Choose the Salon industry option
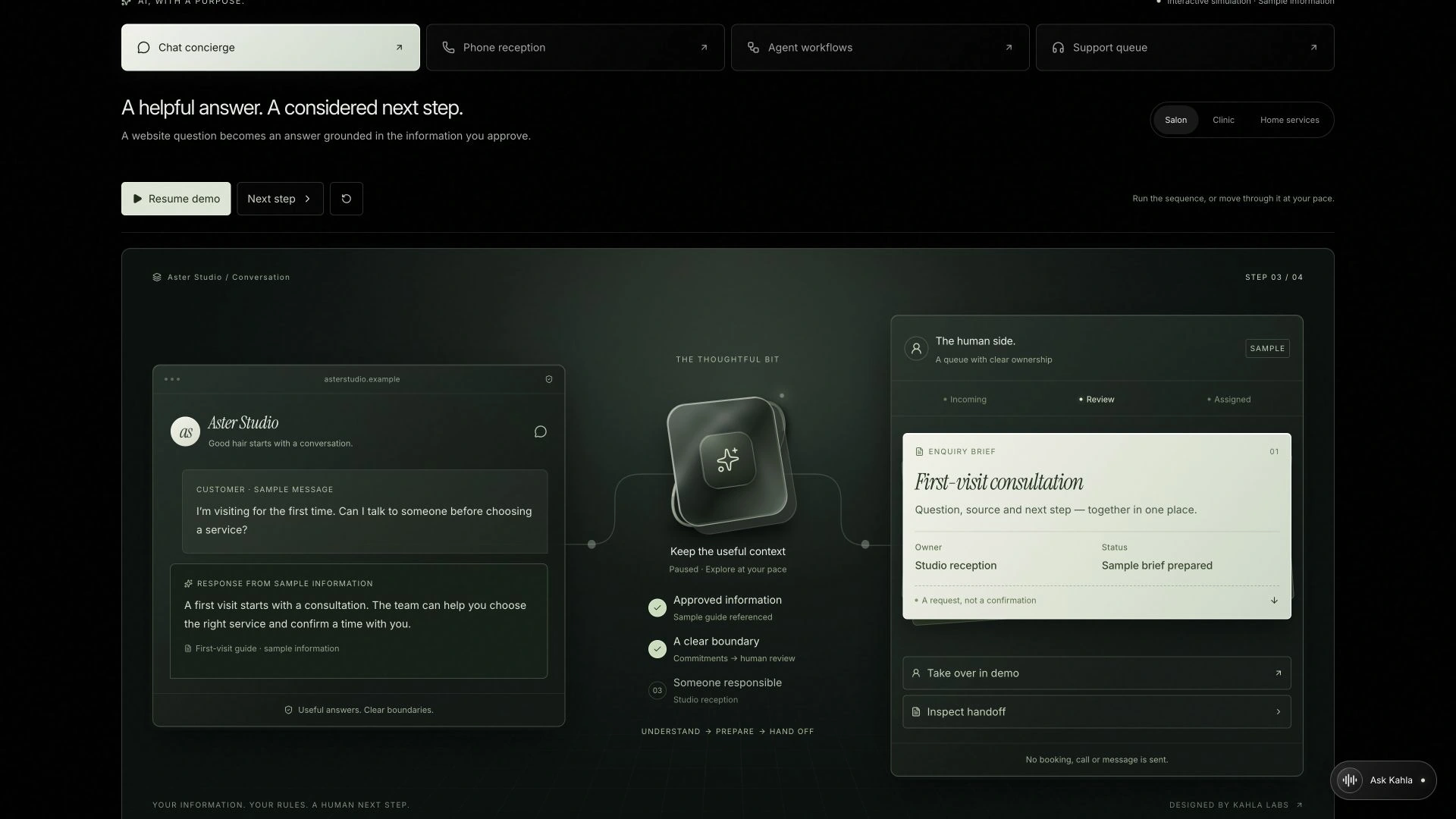The image size is (1456, 819). coord(1175,120)
